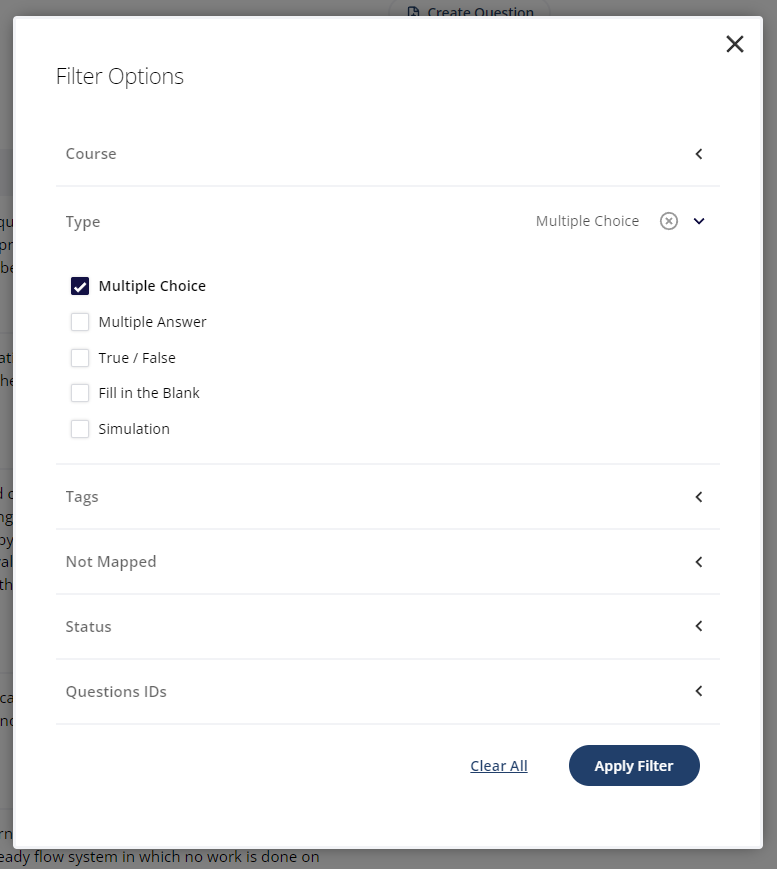777x869 pixels.
Task: Clear the selected Multiple Choice type filter
Action: (x=668, y=221)
